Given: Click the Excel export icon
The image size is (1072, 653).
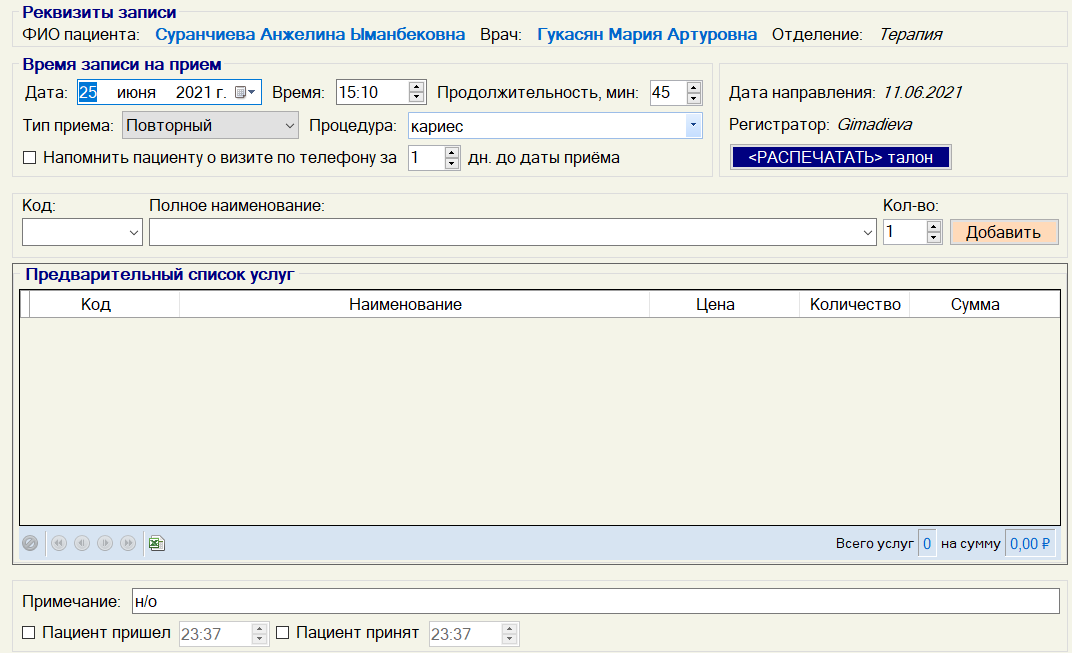Looking at the screenshot, I should click(x=157, y=543).
